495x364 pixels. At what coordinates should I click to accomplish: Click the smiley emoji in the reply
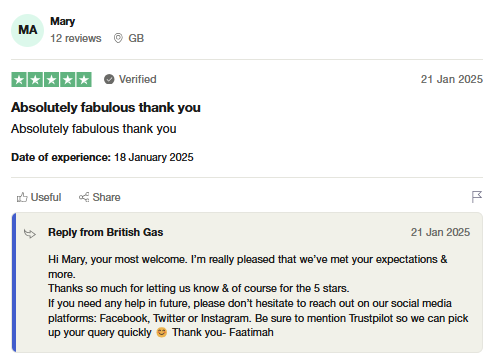162,332
